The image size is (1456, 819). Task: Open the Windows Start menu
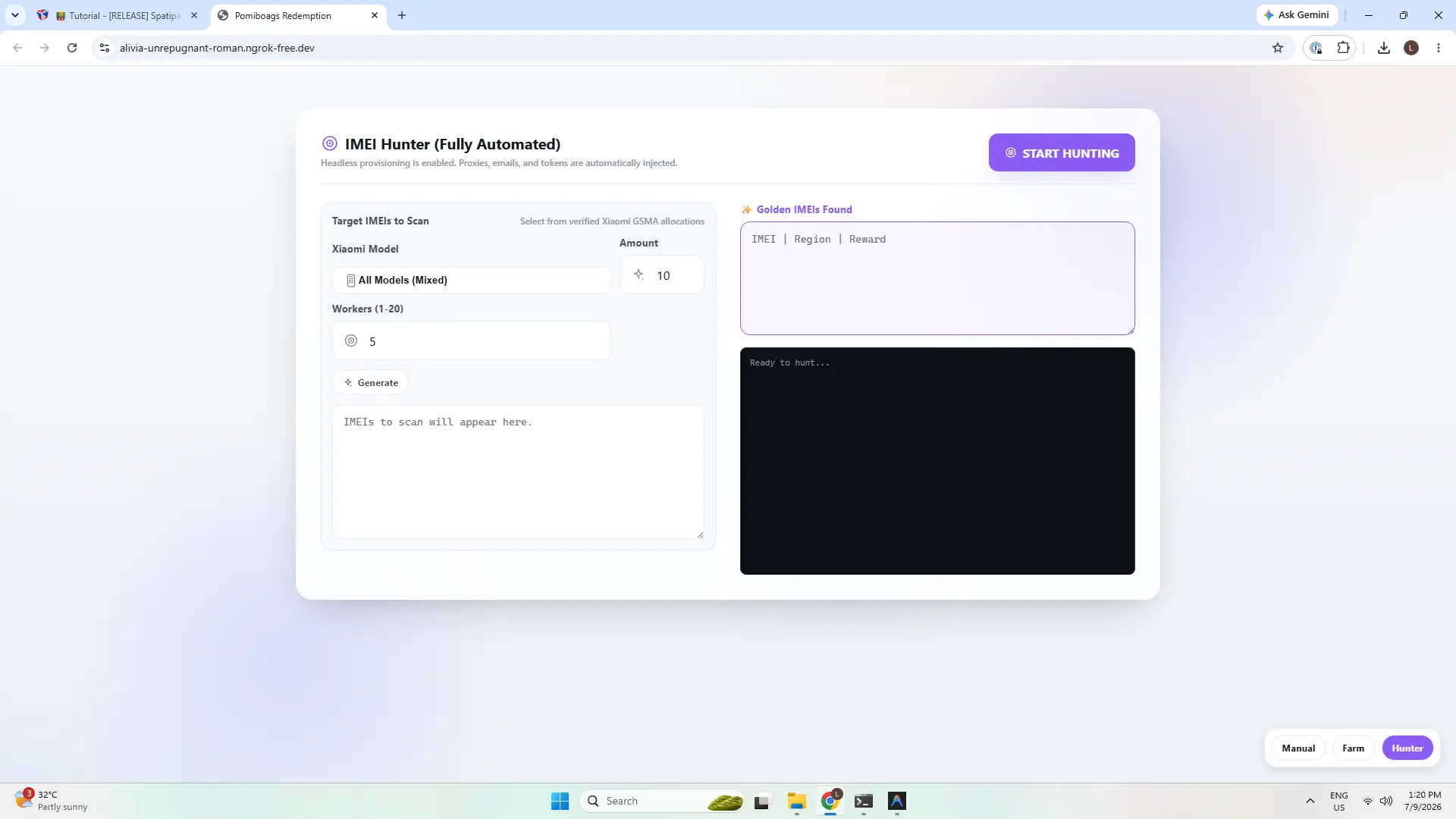[x=560, y=801]
